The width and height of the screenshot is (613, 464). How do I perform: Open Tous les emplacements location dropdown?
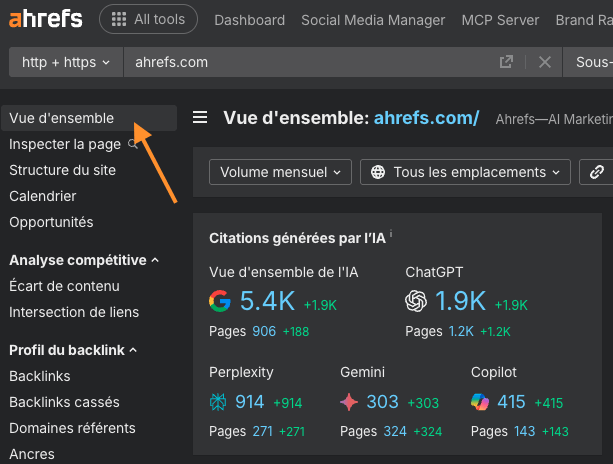[x=465, y=172]
